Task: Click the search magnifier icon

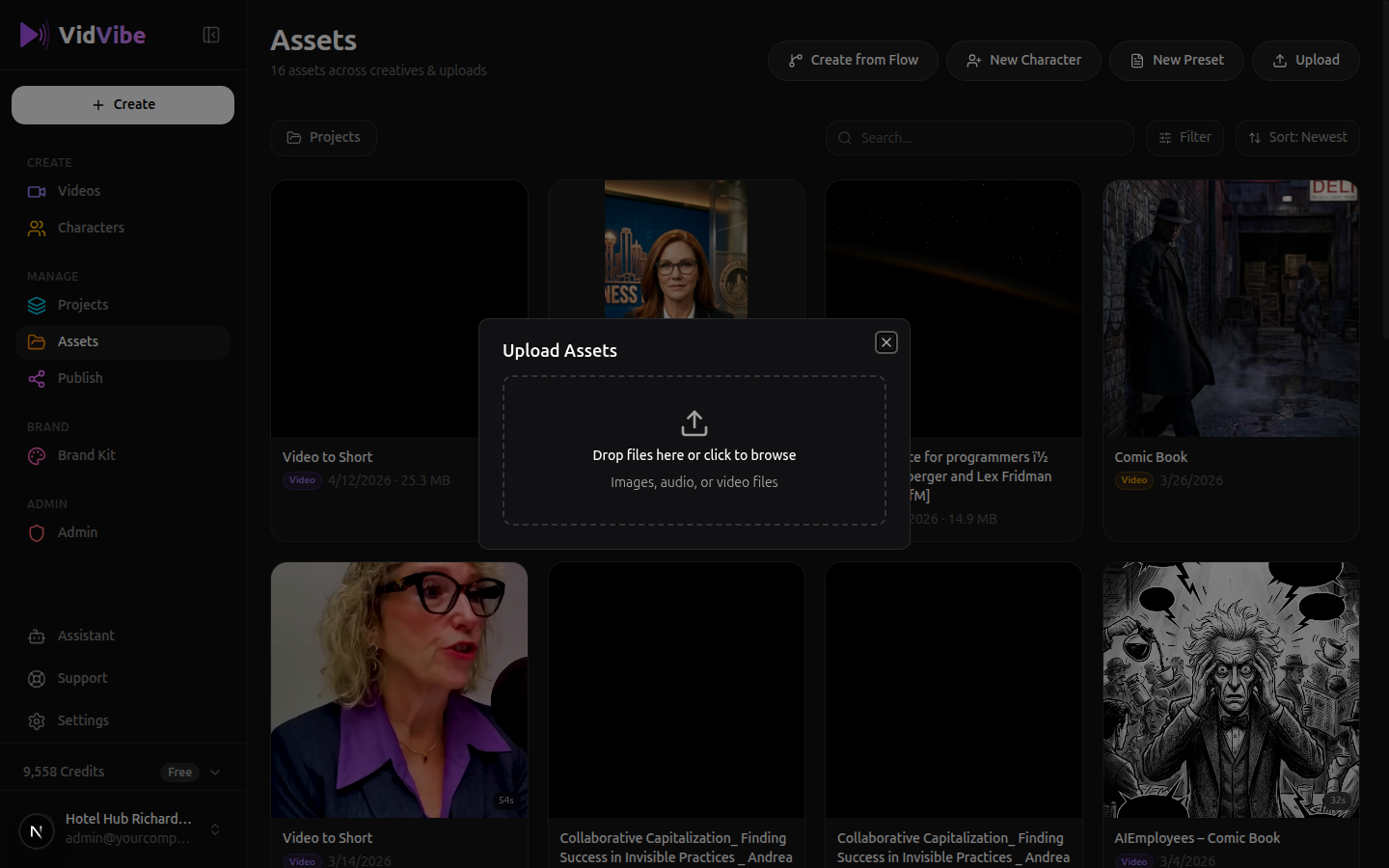Action: click(x=845, y=138)
